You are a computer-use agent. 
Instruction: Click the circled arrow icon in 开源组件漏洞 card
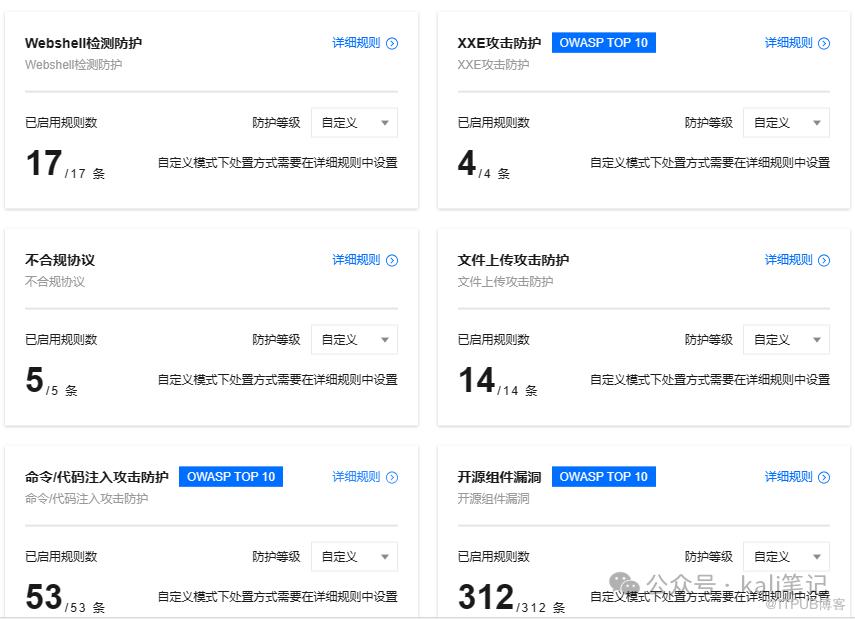coord(824,477)
